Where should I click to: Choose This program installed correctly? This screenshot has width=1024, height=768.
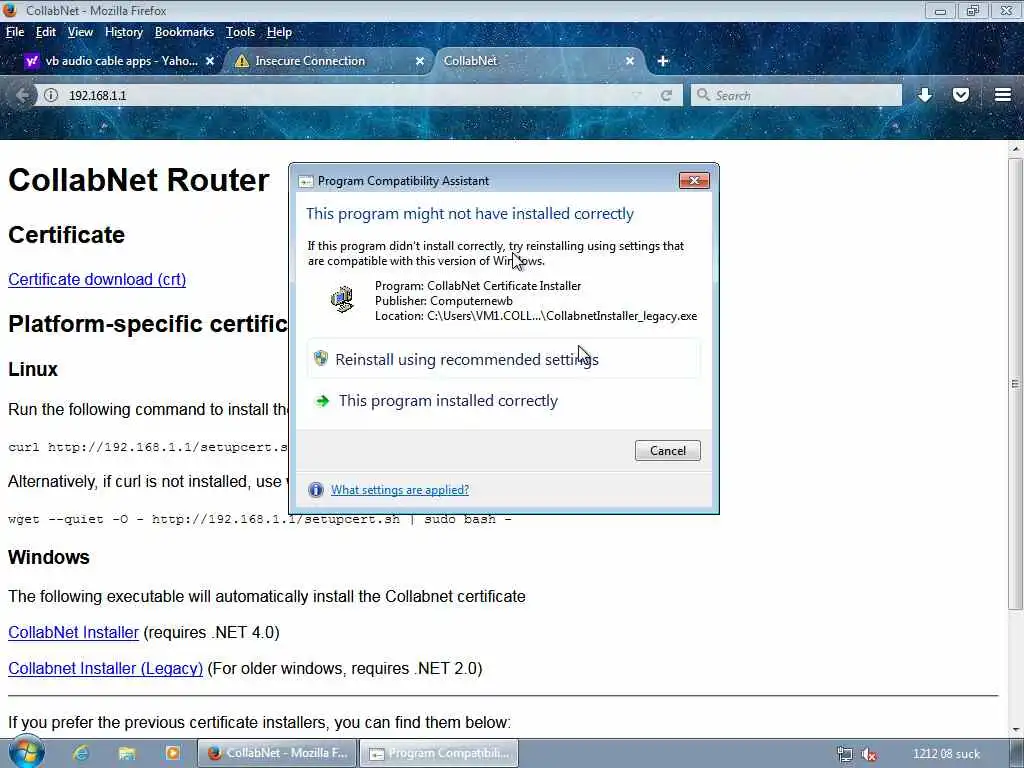pyautogui.click(x=504, y=401)
